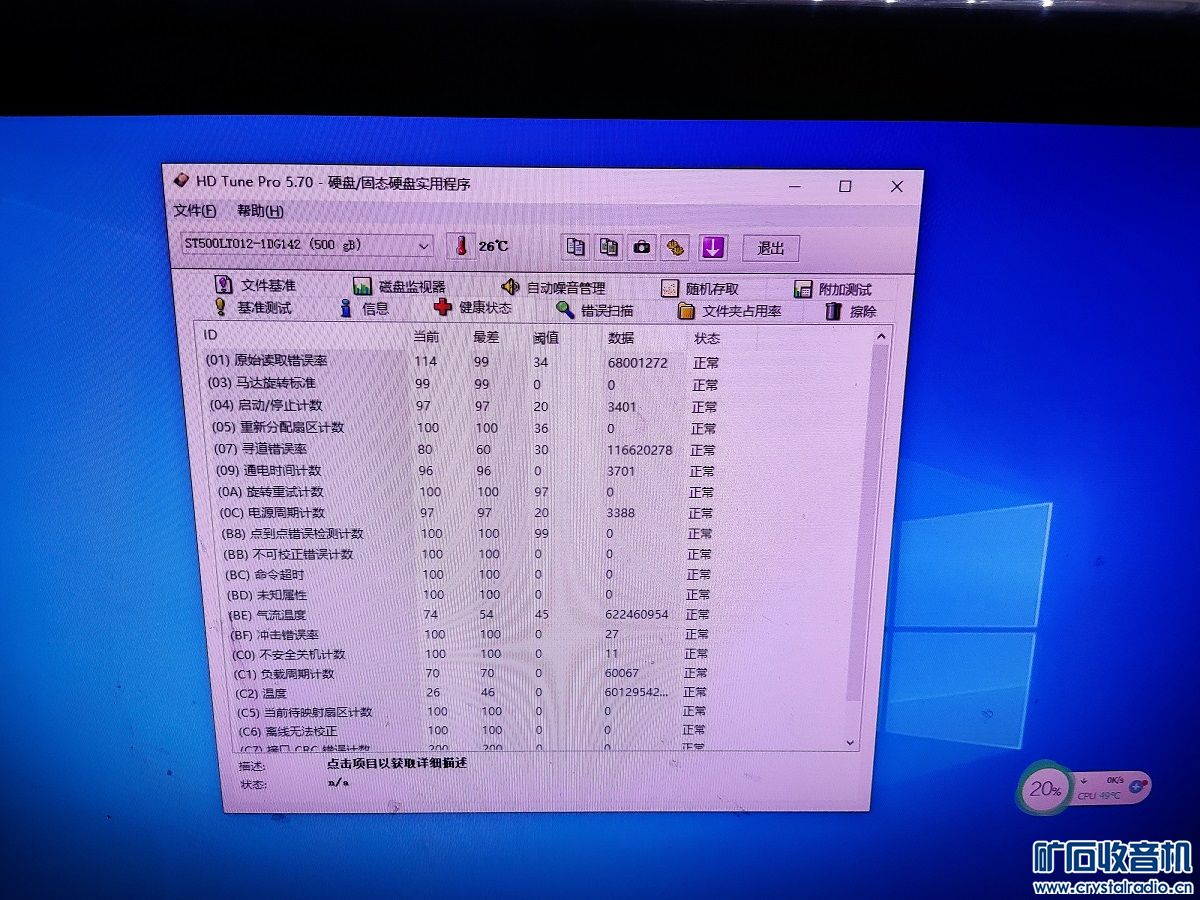Image resolution: width=1200 pixels, height=900 pixels.
Task: Open the 帮助(H) menu
Action: (x=259, y=211)
